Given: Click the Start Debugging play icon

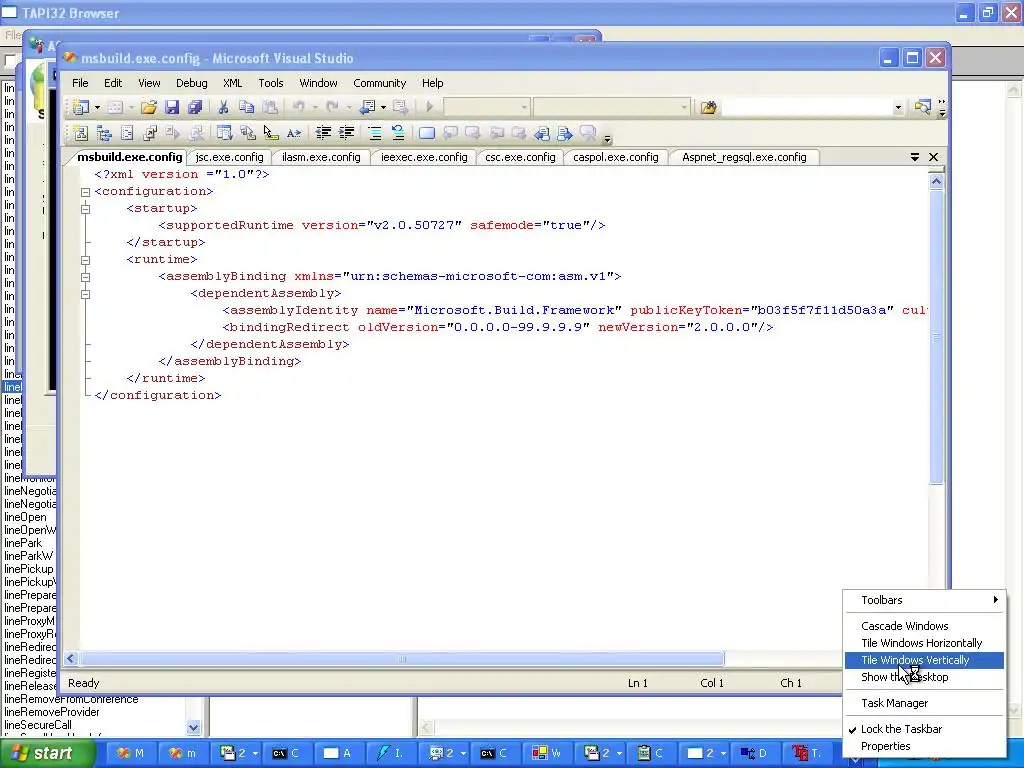Looking at the screenshot, I should click(430, 107).
